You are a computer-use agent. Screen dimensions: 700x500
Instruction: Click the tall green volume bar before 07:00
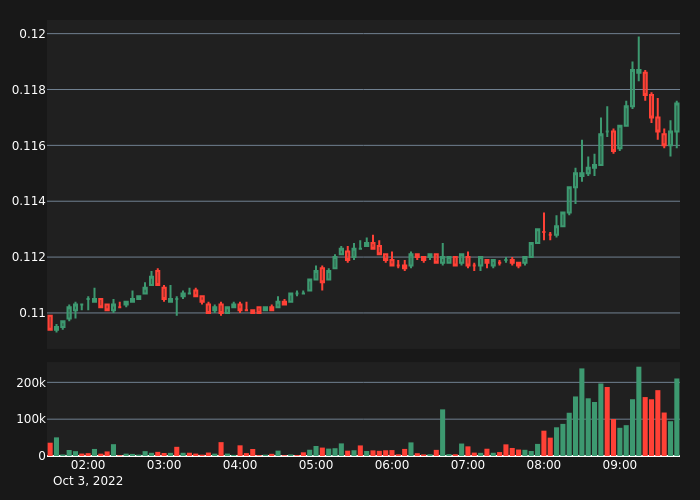click(442, 433)
